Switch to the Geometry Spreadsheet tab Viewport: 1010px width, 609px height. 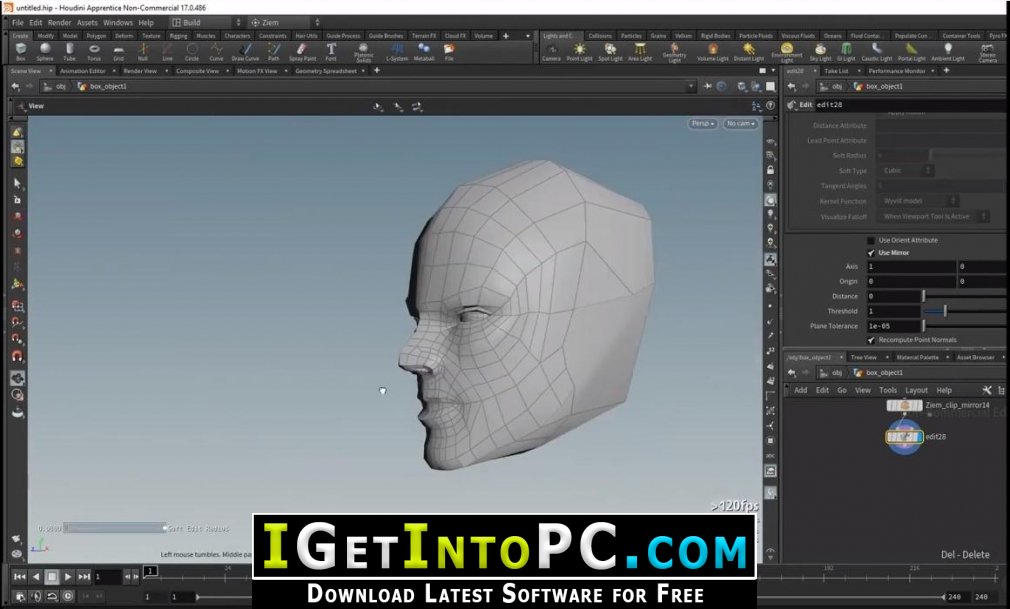(326, 71)
